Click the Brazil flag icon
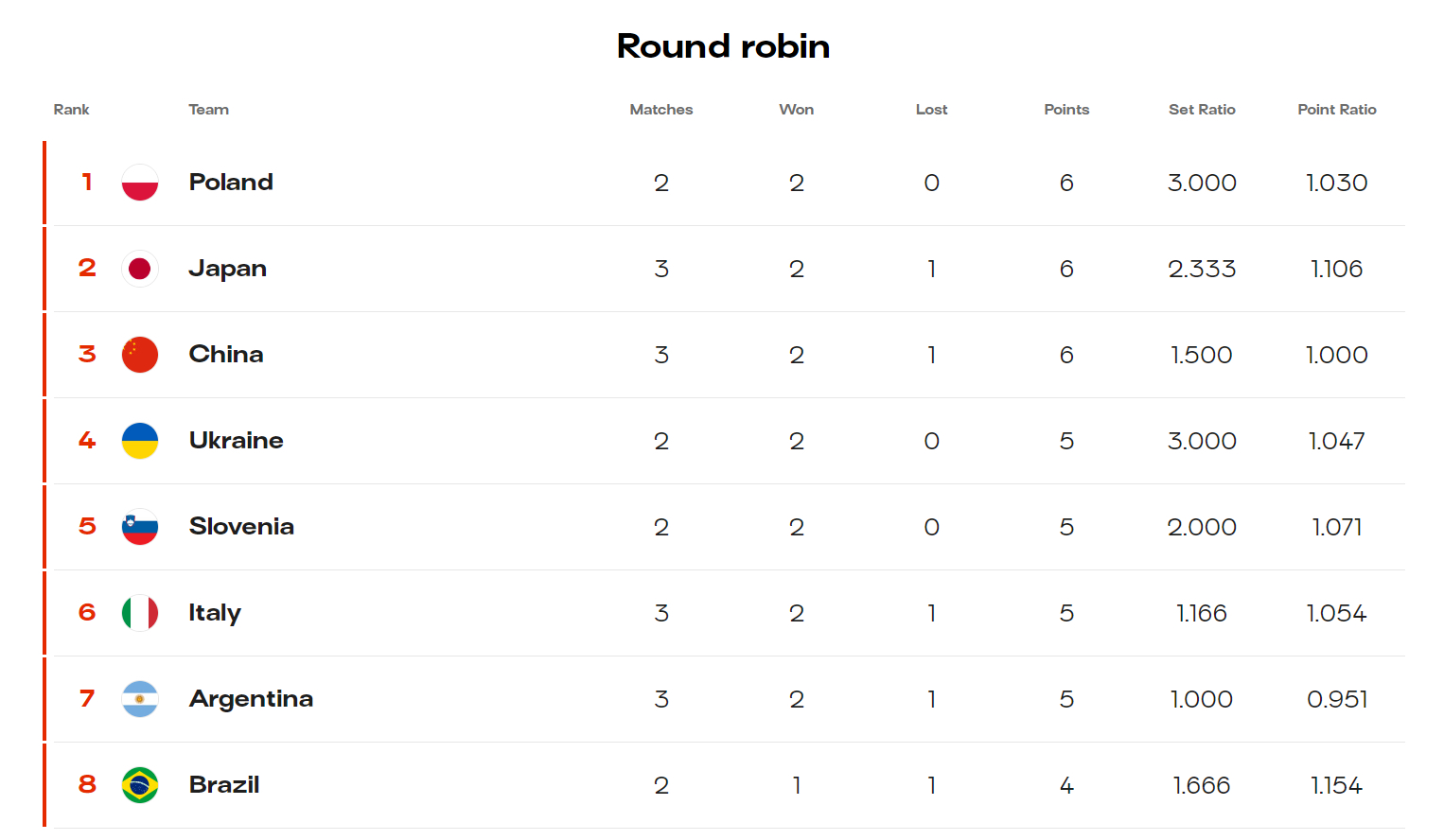Screen dimensions: 1444x840 tap(140, 785)
